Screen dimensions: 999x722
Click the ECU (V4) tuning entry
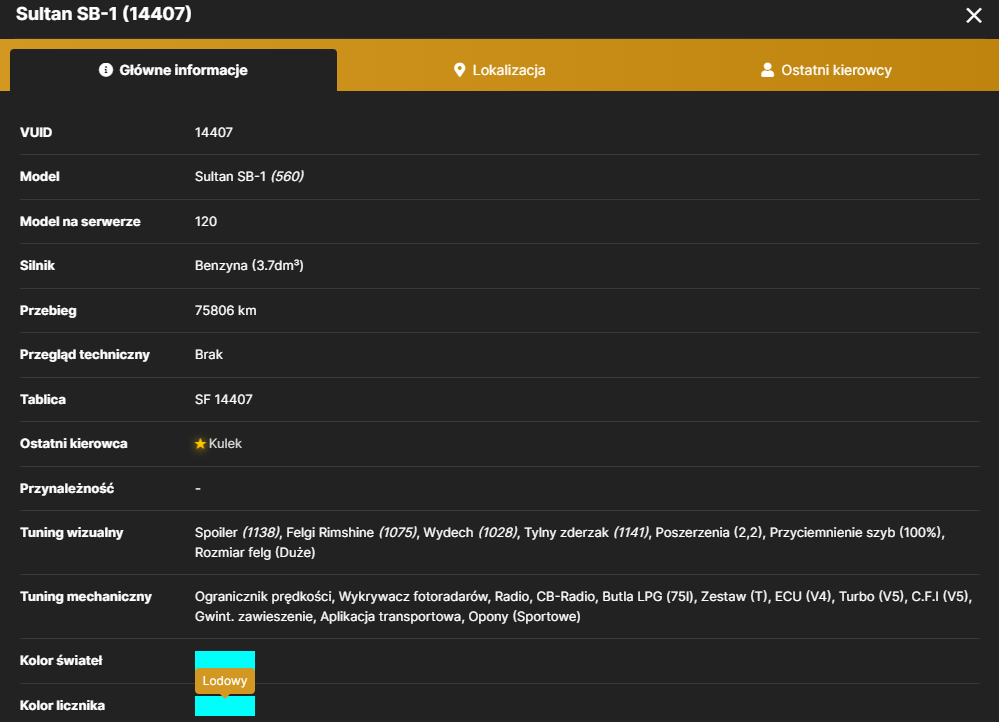803,596
